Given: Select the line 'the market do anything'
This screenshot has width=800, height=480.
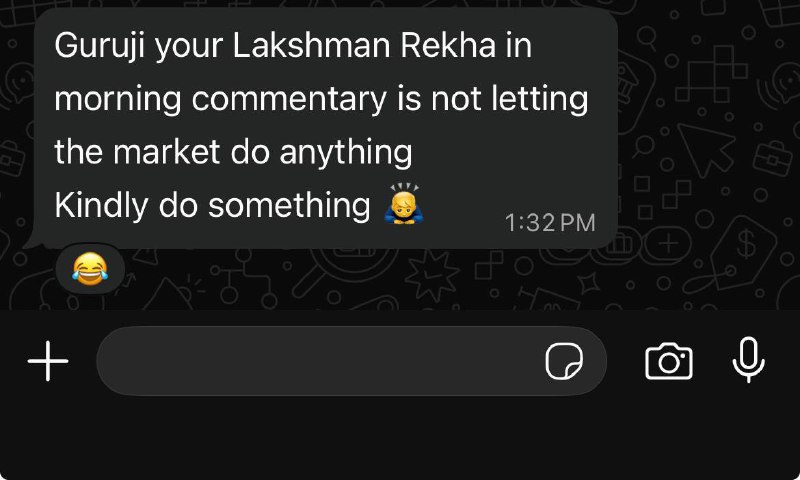Looking at the screenshot, I should click(233, 153).
